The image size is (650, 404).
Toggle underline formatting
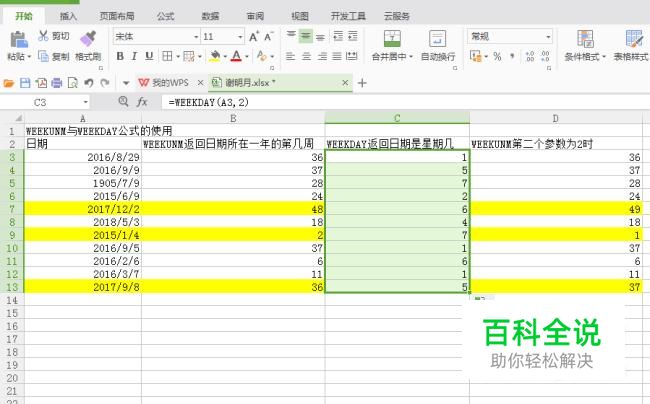[149, 56]
